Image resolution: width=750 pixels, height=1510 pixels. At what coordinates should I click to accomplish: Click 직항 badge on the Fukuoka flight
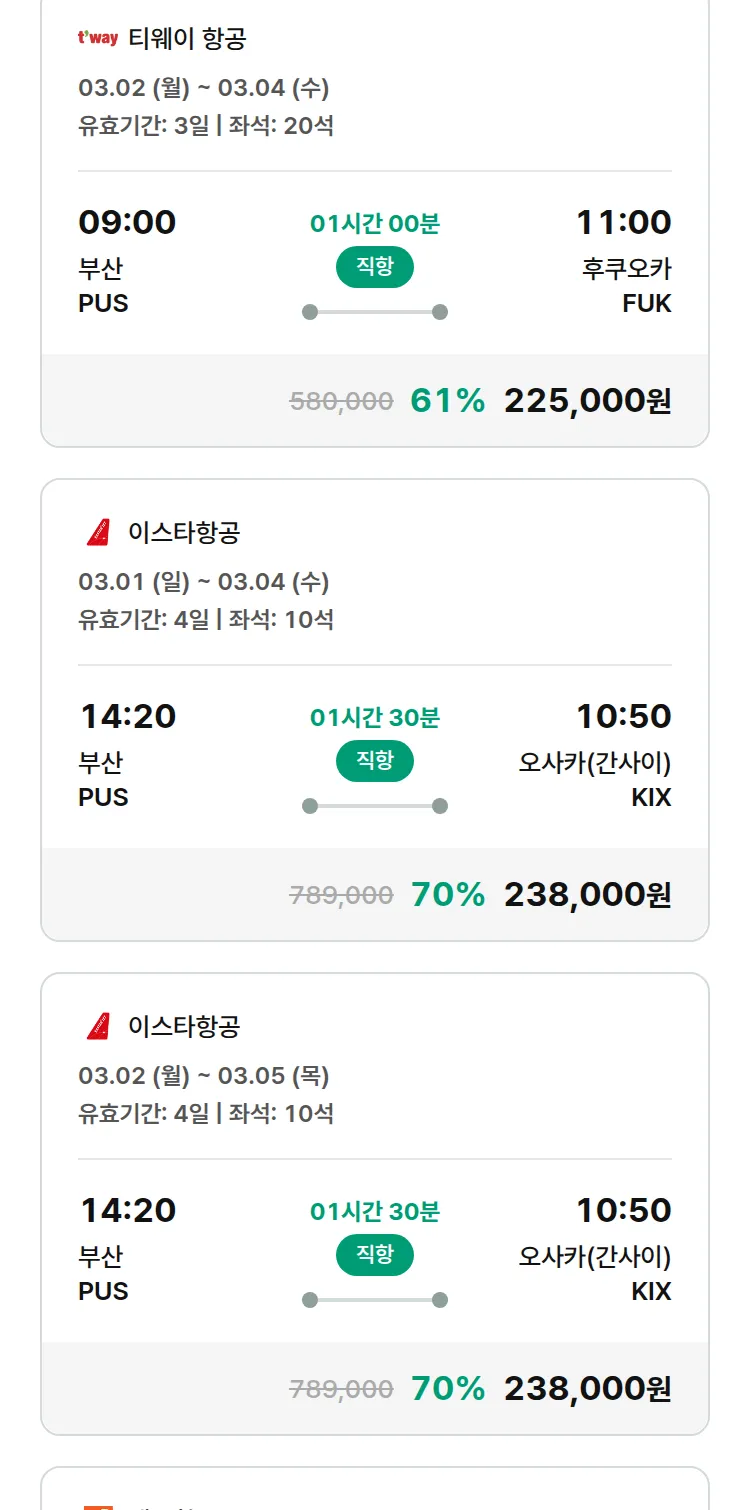coord(375,267)
